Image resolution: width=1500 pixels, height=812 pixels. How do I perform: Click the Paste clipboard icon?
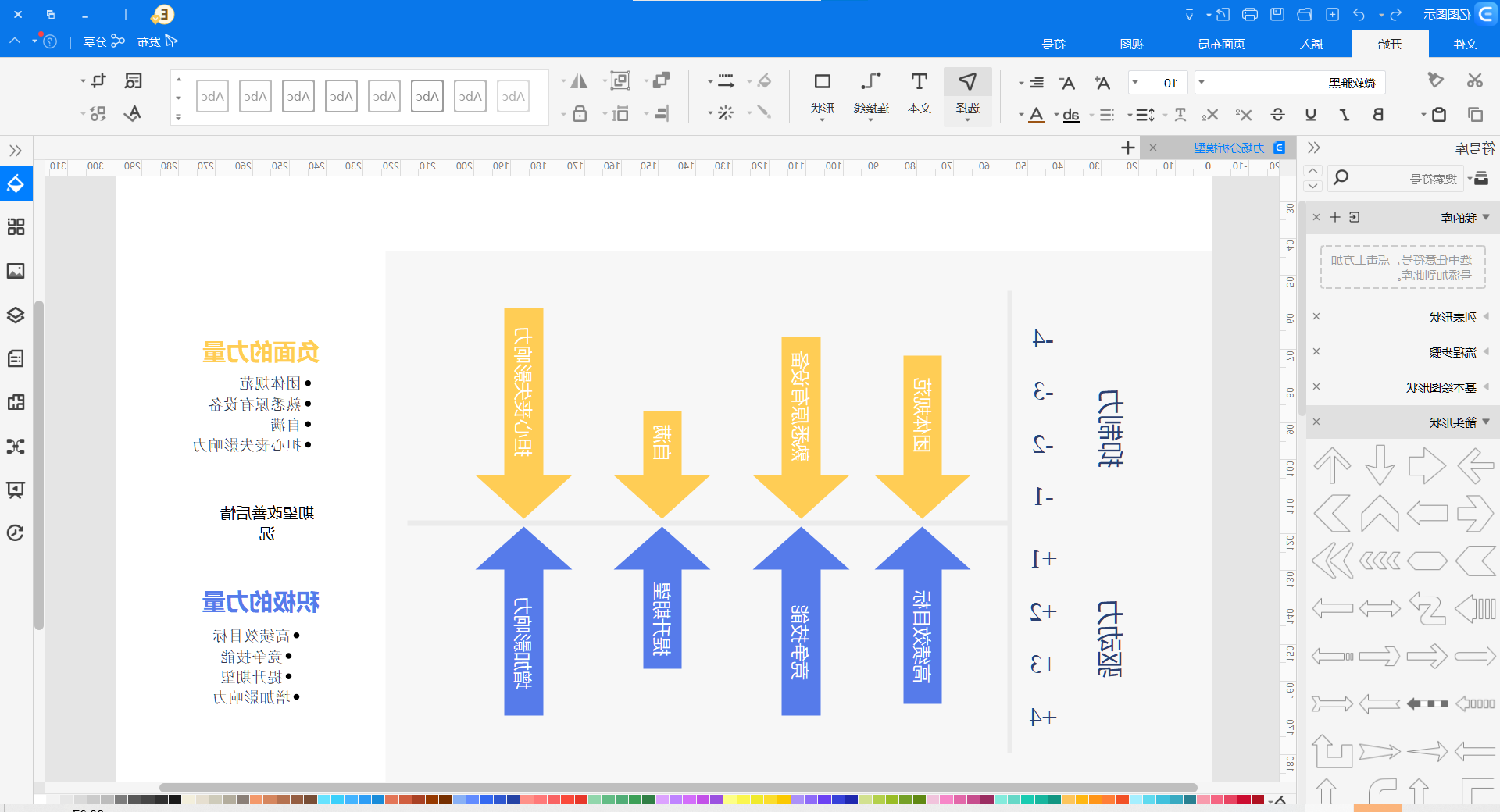[1438, 115]
